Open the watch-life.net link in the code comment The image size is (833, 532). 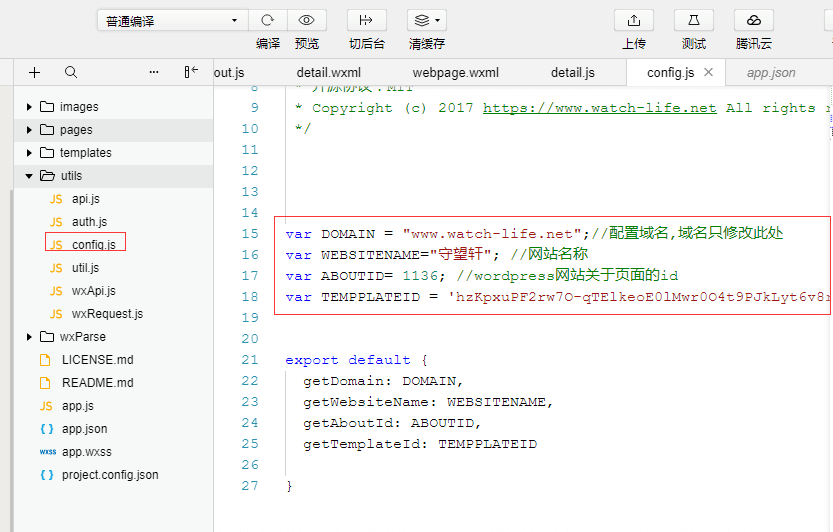point(599,108)
